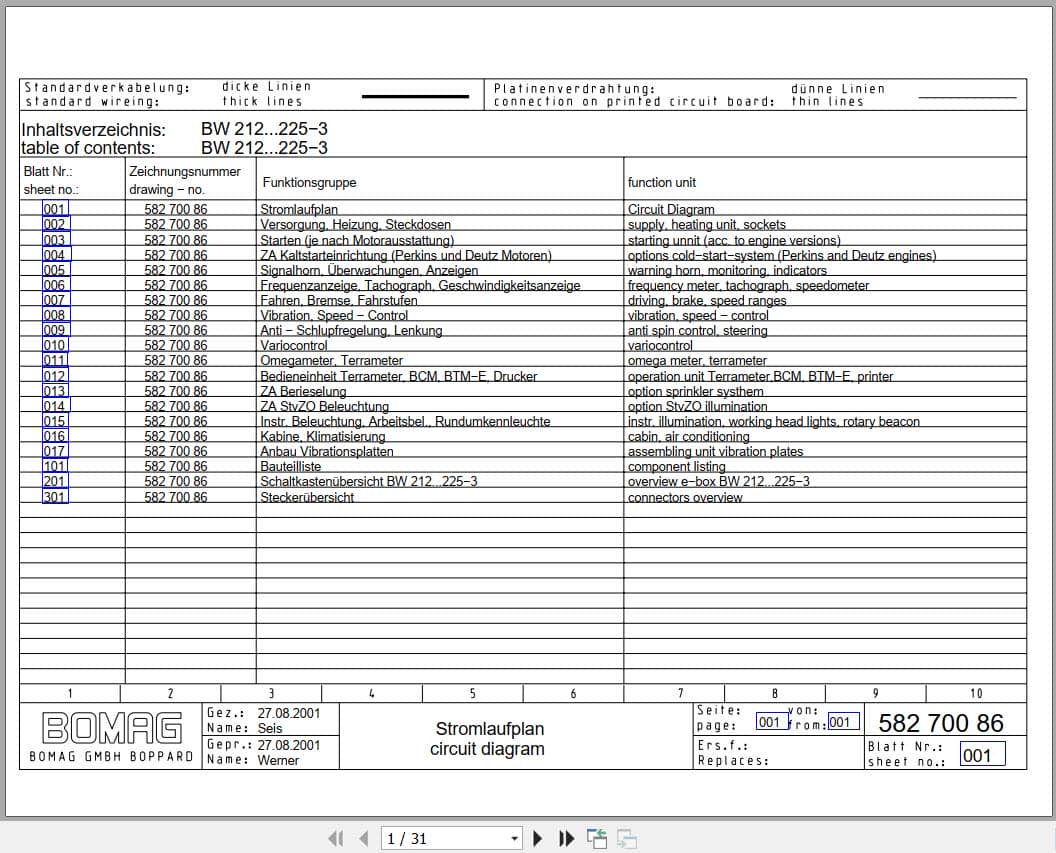The image size is (1056, 853).
Task: Open sheet 003 starting unit link
Action: 55,240
